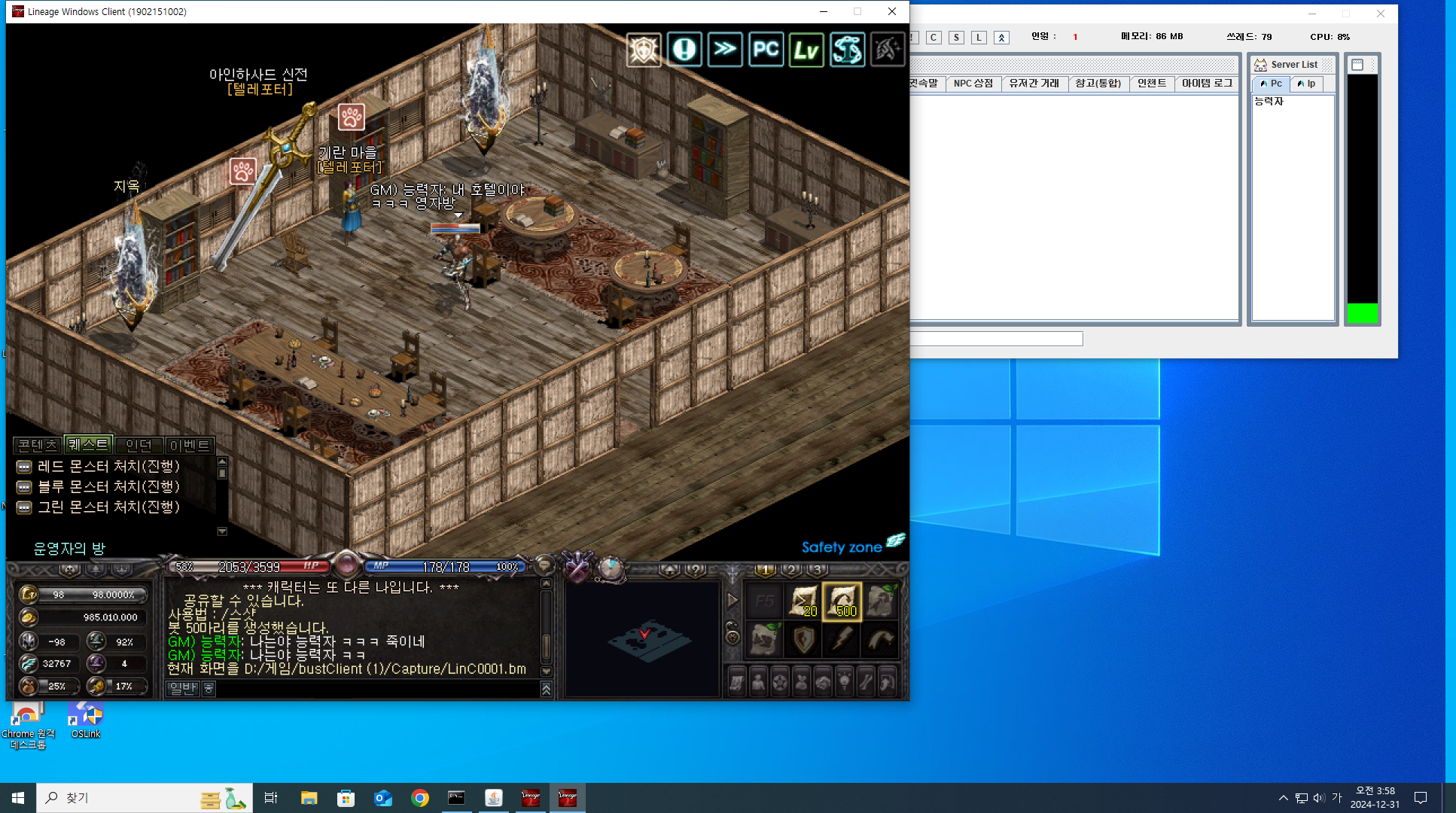Expand the chat window with the double-arrow button
The height and width of the screenshot is (813, 1456).
(547, 689)
